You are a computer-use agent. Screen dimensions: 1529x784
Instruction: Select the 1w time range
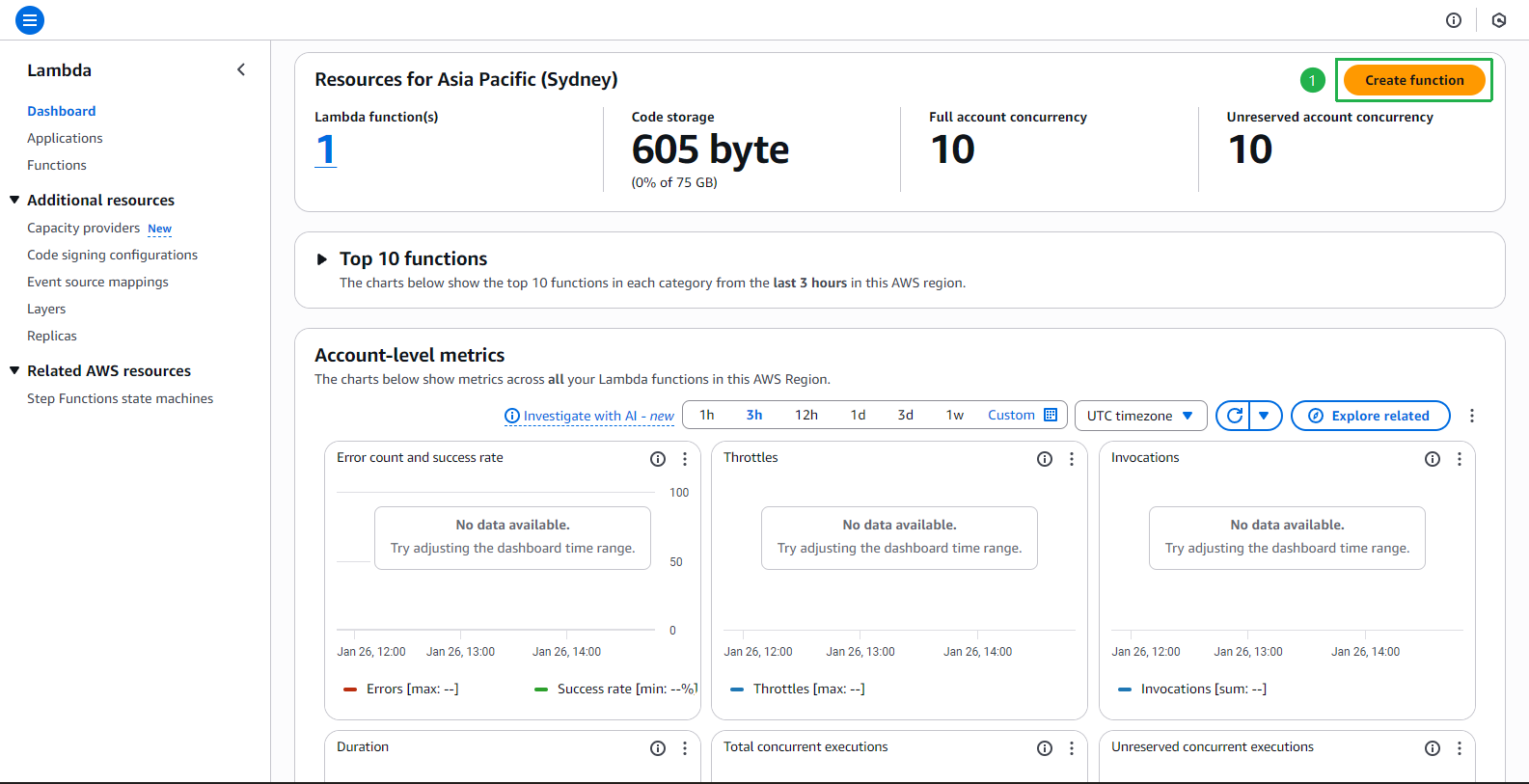coord(955,415)
